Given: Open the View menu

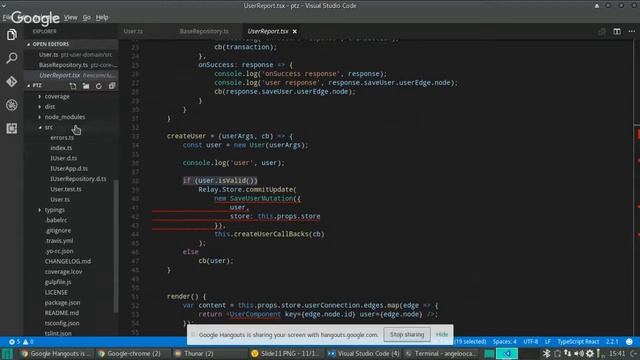Looking at the screenshot, I should tap(70, 18).
